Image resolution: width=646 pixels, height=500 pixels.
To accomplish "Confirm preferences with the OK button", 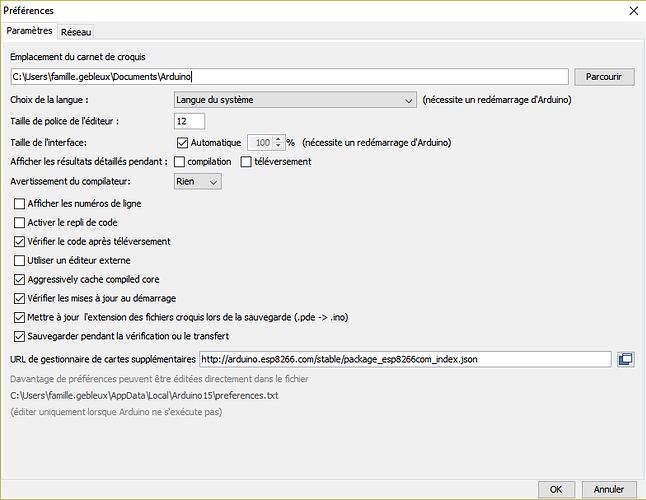I will [554, 489].
